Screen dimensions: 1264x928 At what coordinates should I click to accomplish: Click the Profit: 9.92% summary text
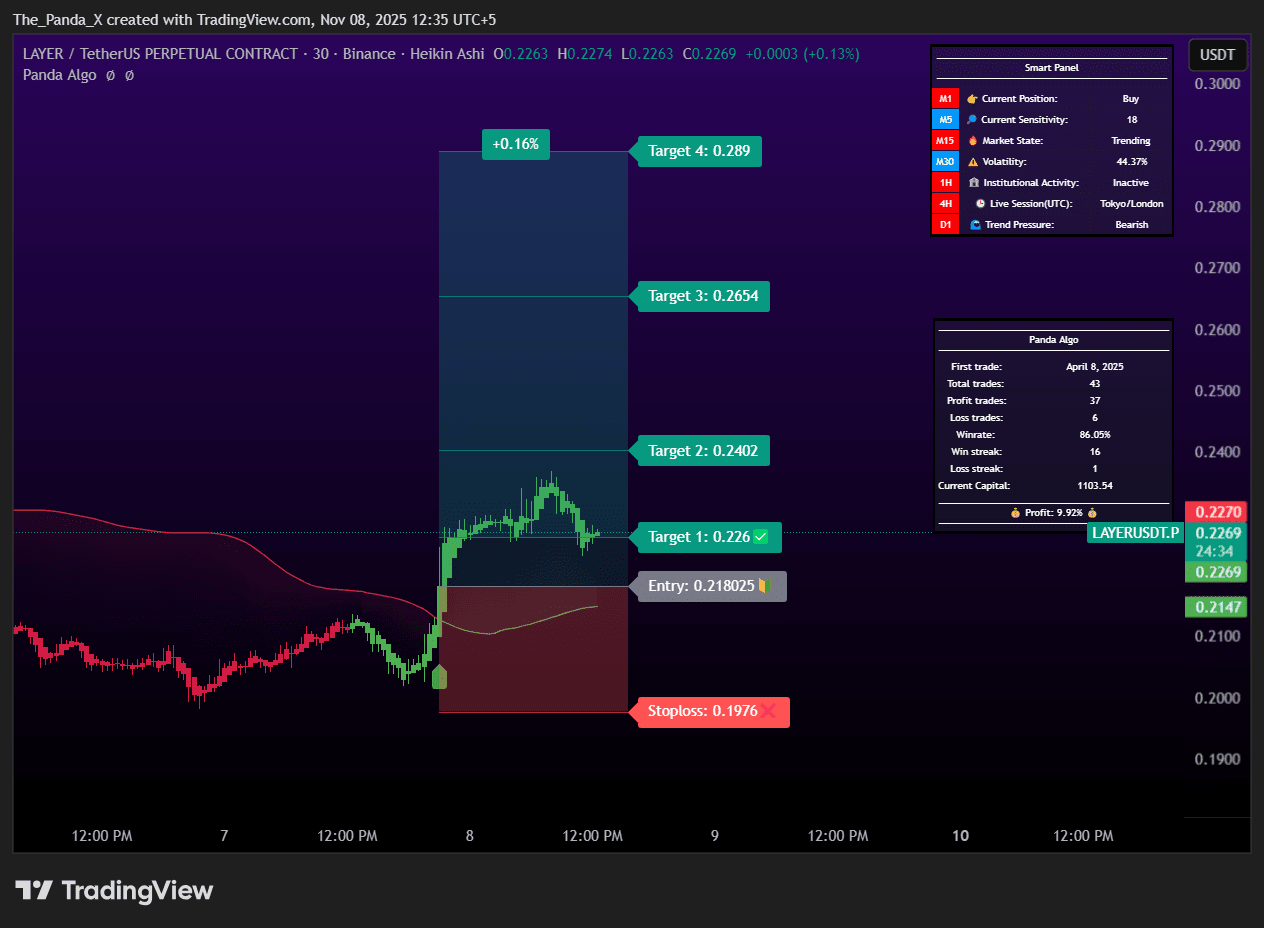click(1053, 513)
